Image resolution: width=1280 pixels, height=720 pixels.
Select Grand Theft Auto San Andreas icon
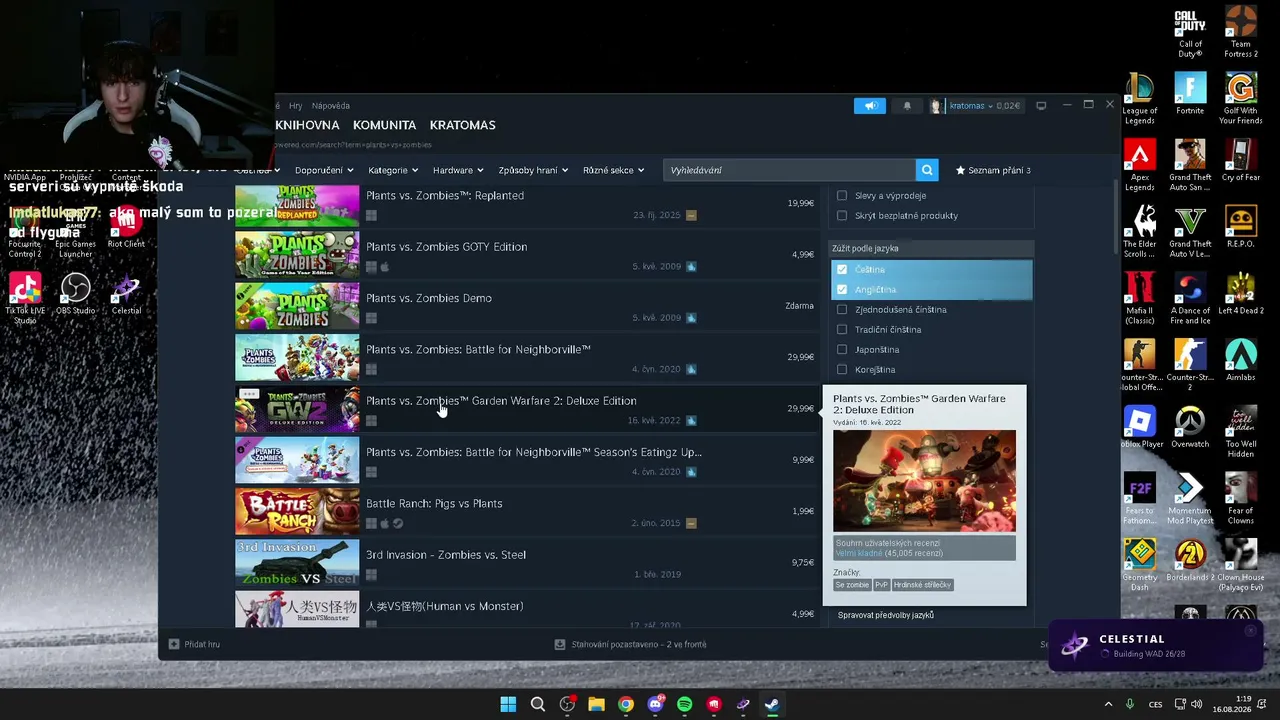click(x=1190, y=165)
